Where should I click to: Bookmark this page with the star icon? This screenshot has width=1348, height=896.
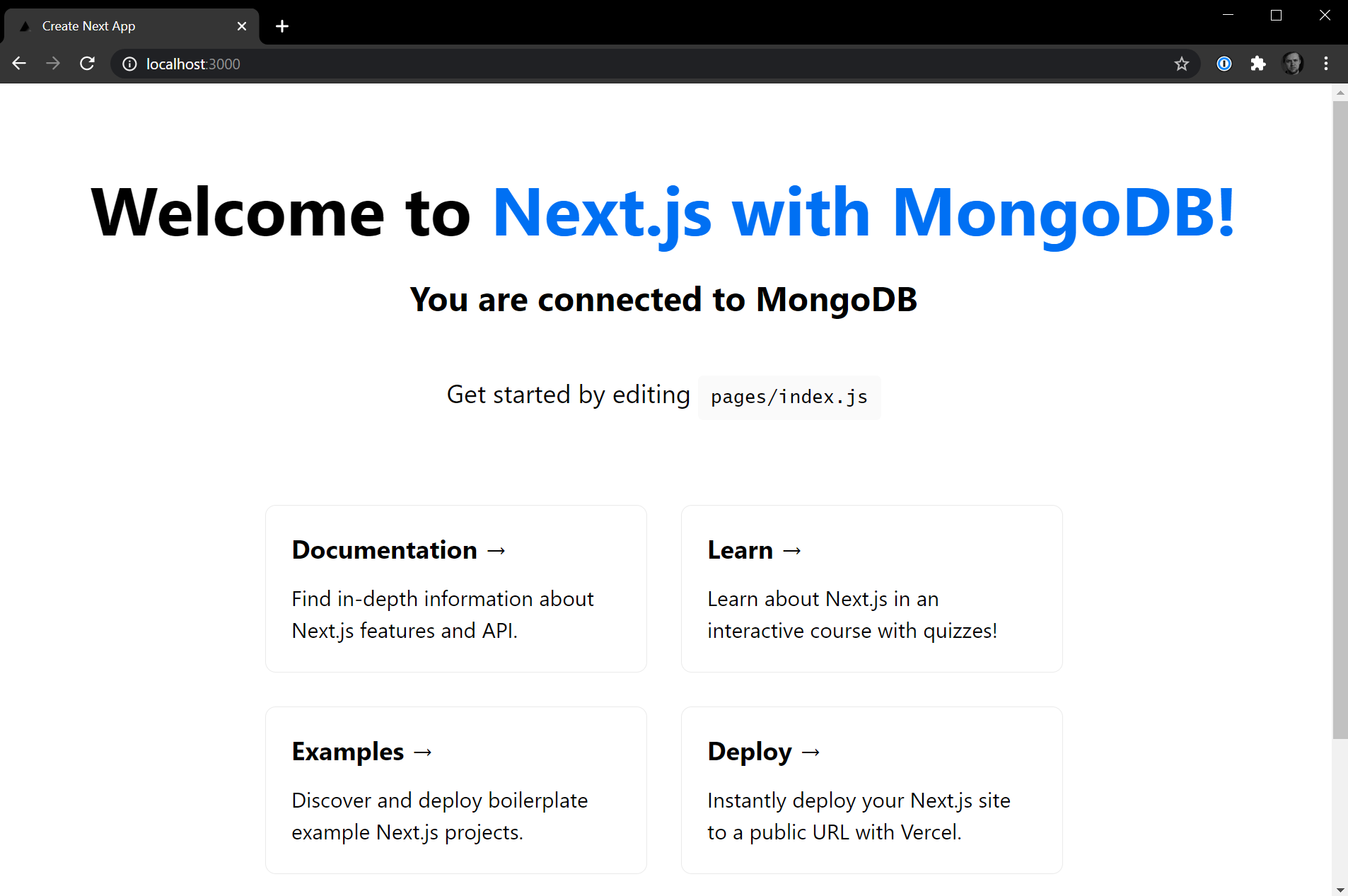(1182, 64)
